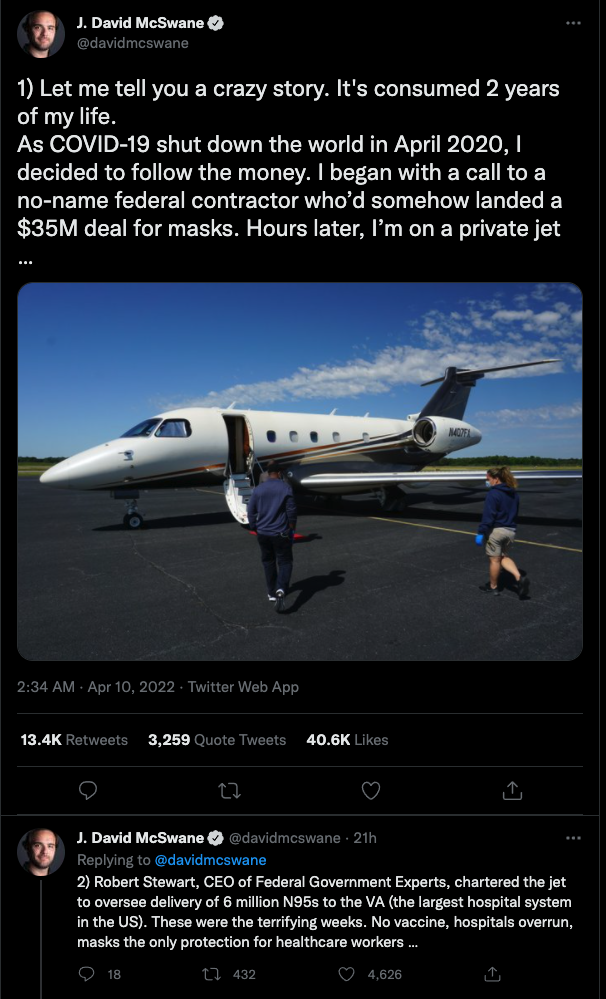Share the main tweet via upload icon
Screen dimensions: 606x999
512,791
